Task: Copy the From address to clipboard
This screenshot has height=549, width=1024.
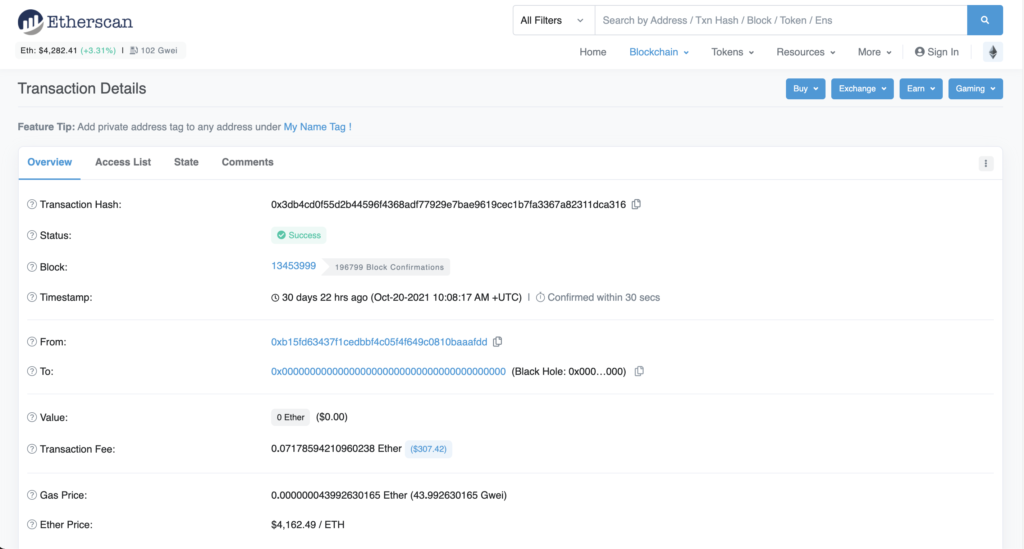Action: pos(498,341)
